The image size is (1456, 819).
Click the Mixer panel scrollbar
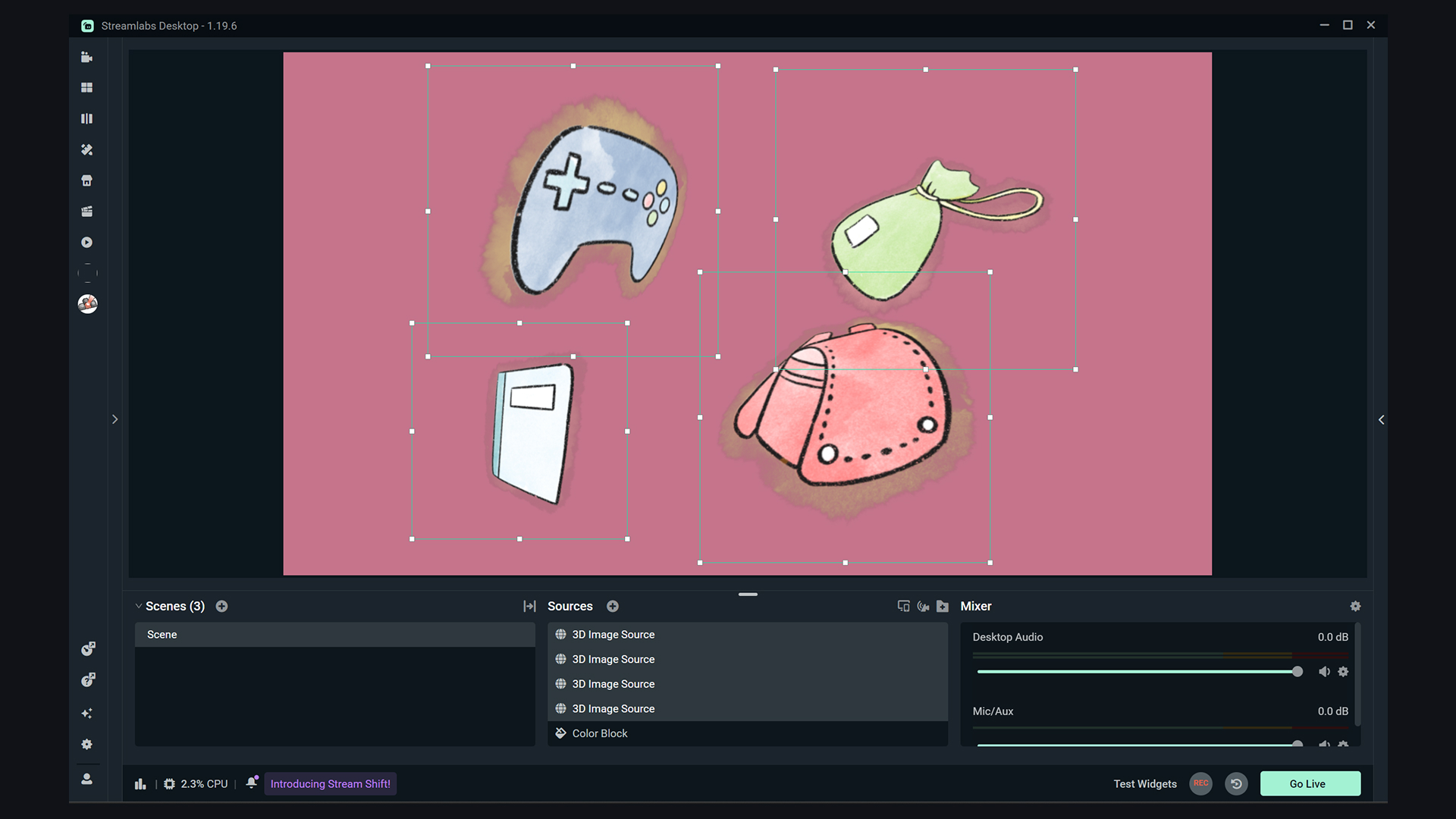point(1357,675)
